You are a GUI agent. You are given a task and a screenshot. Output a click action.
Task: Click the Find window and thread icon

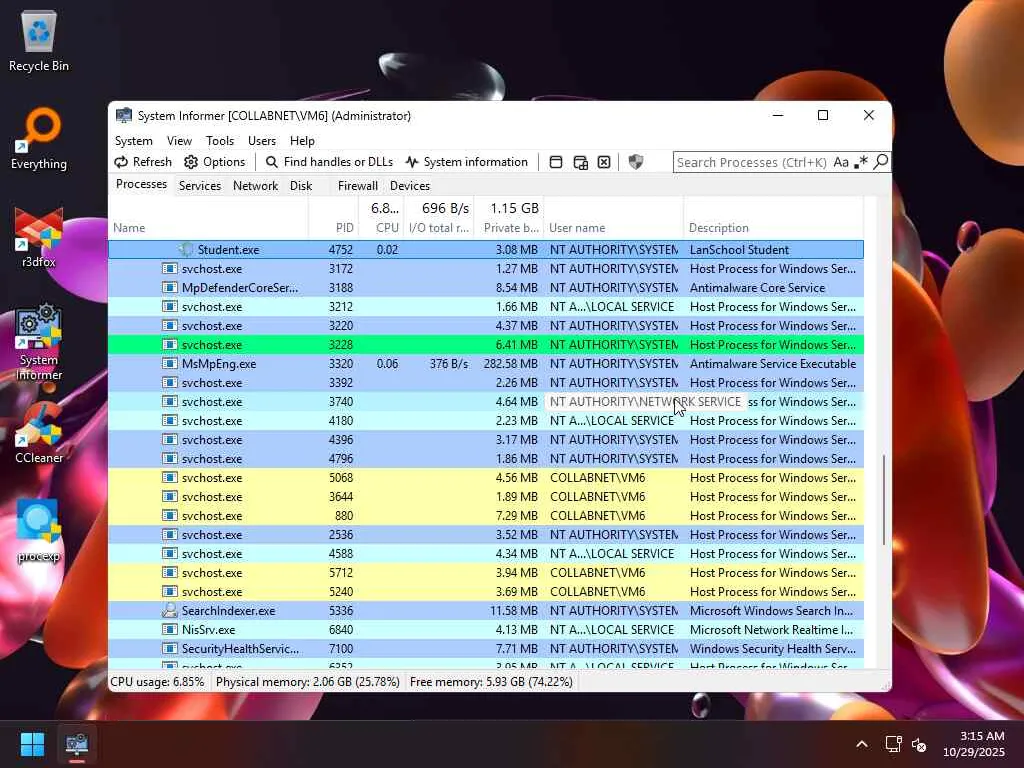coord(581,162)
